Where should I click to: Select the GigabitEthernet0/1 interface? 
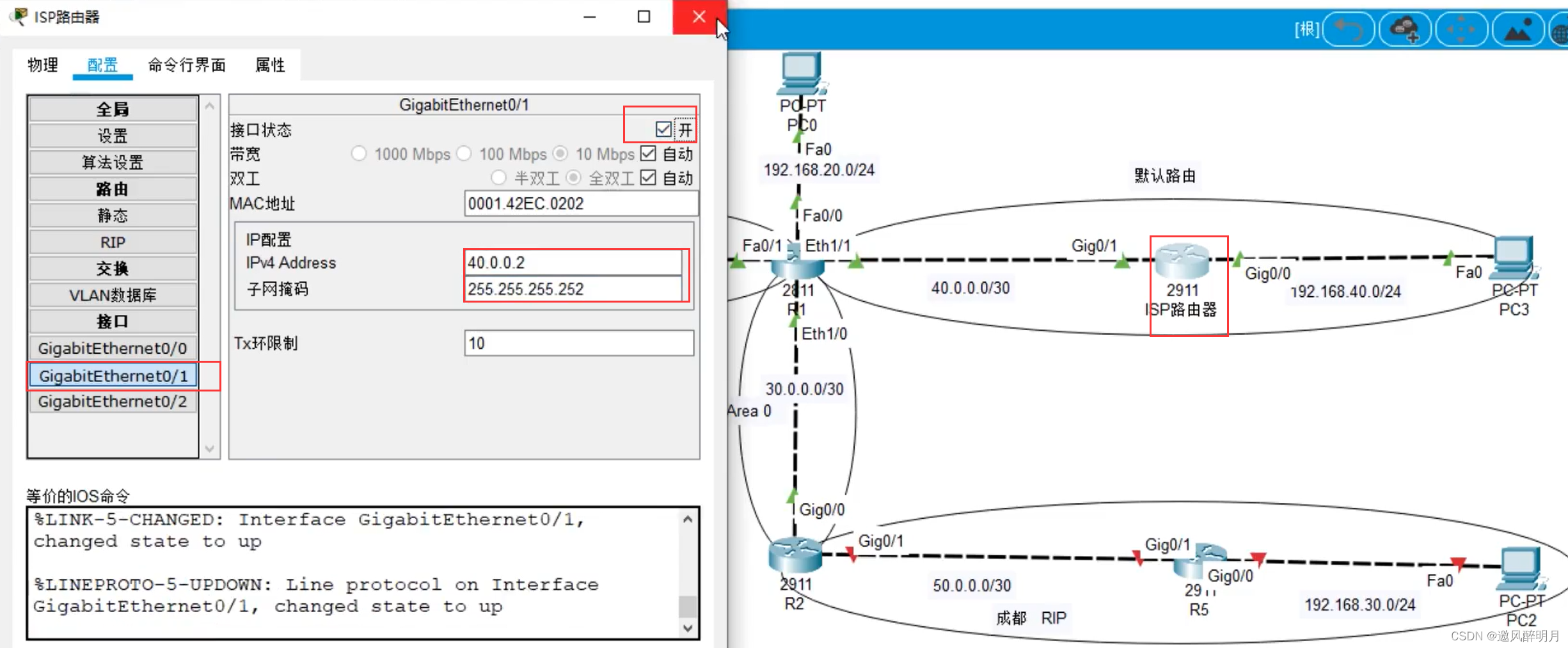pos(113,375)
